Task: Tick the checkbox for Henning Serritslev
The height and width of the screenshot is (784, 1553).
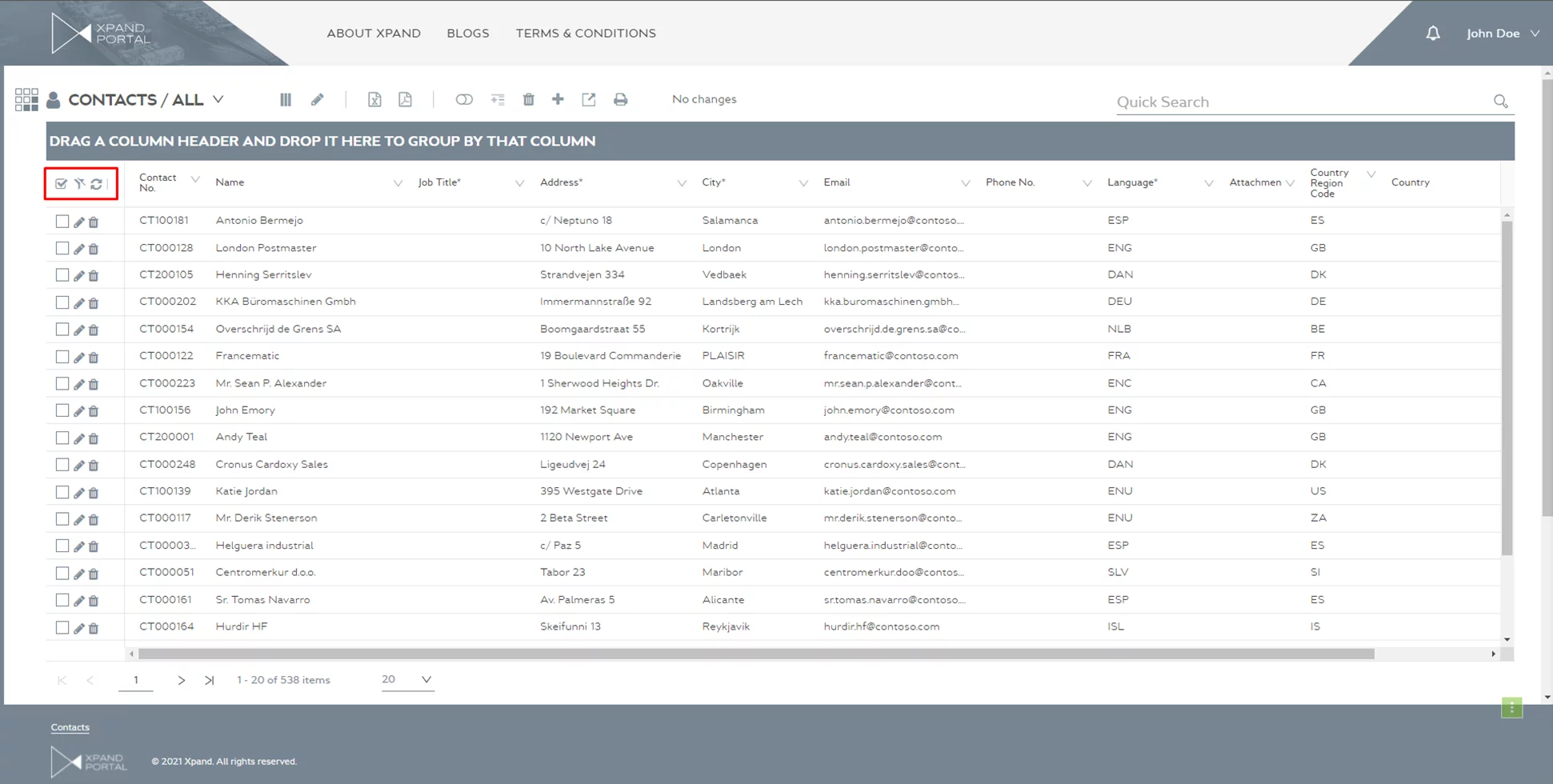Action: (62, 275)
